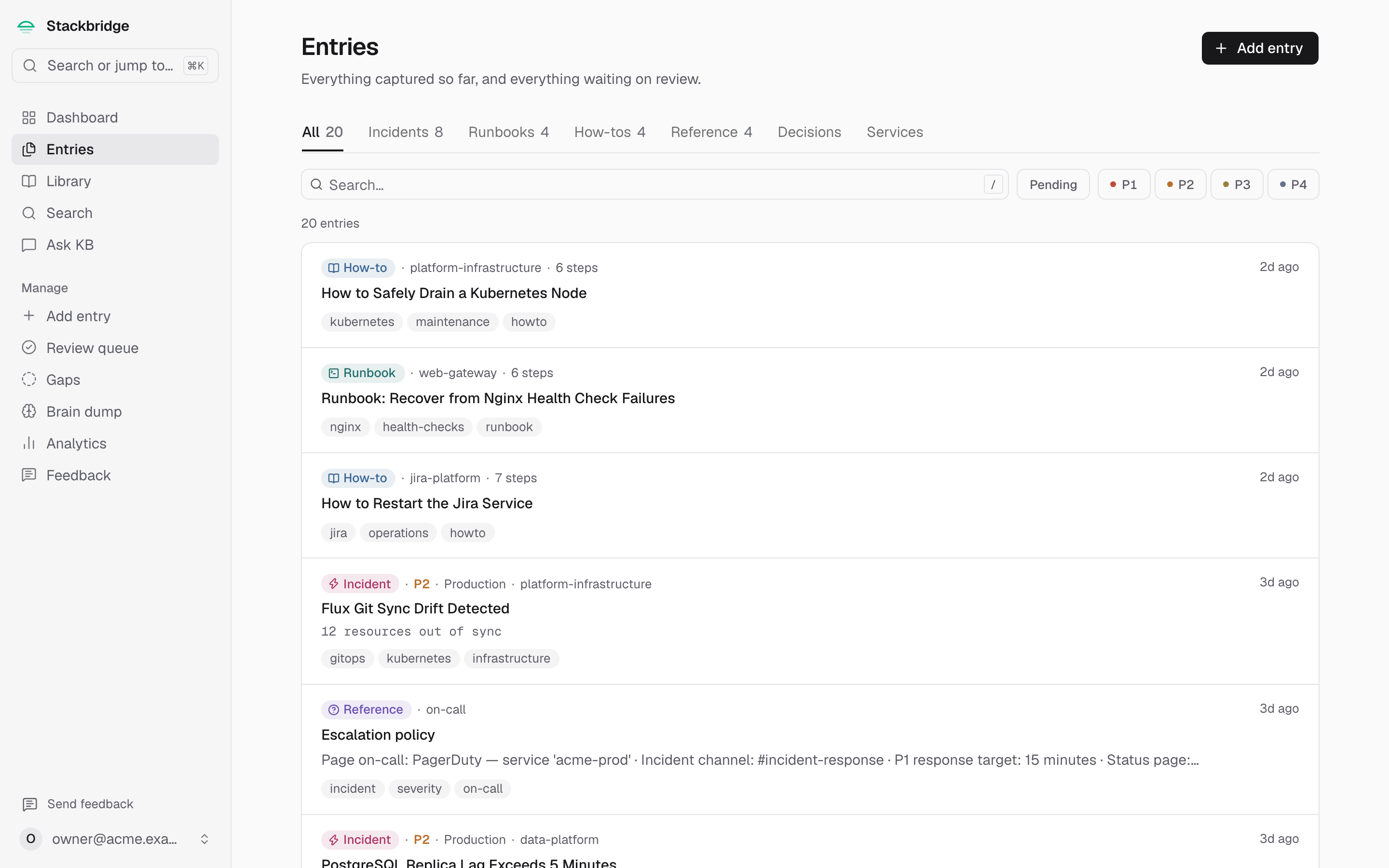
Task: Click the black Add entry button
Action: [x=1260, y=48]
